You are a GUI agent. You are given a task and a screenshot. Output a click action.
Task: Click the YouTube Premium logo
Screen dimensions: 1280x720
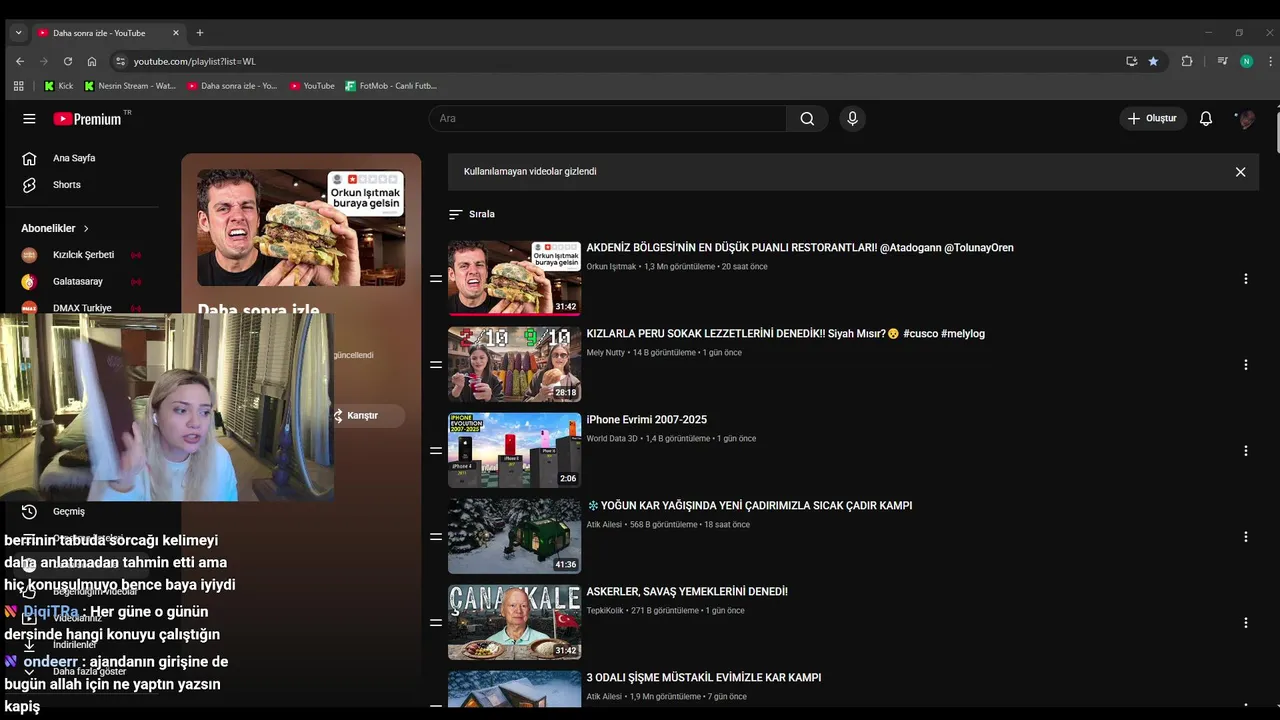pyautogui.click(x=88, y=118)
